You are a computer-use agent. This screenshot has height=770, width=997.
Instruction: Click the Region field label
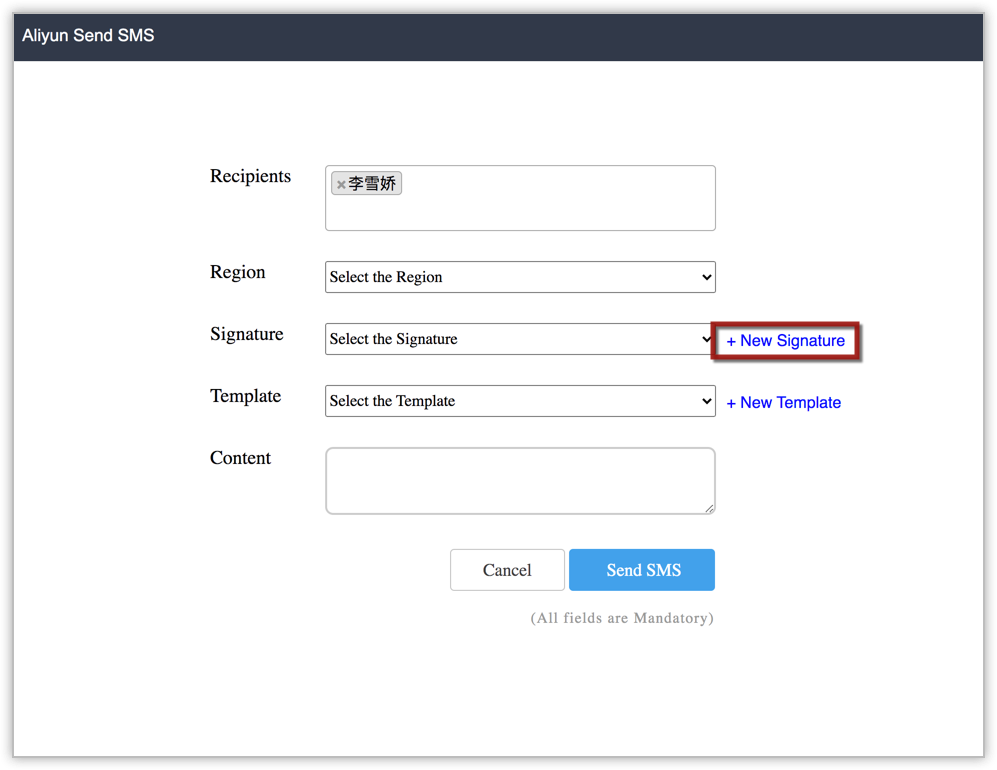237,272
